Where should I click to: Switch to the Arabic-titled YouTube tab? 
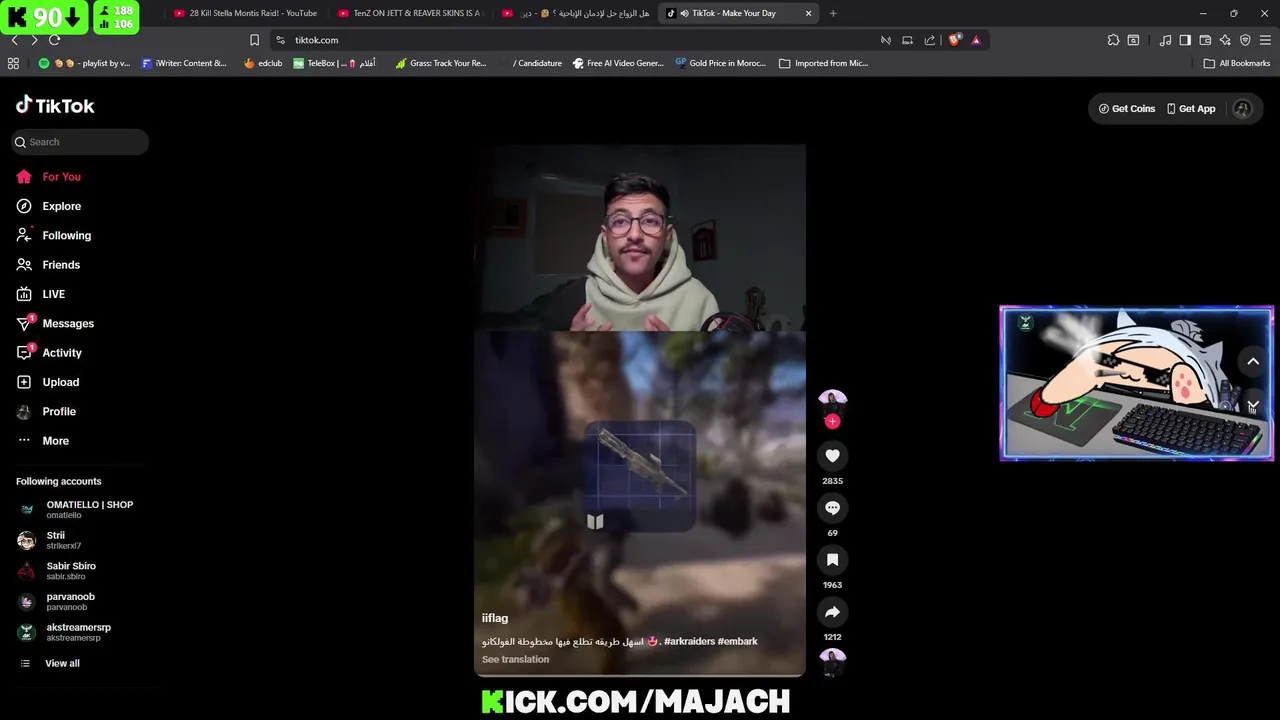click(576, 13)
